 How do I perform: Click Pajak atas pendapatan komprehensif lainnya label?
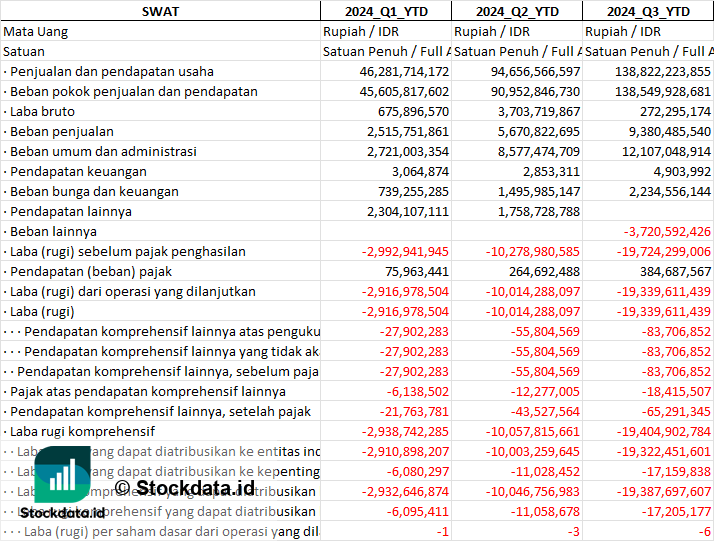tap(148, 391)
